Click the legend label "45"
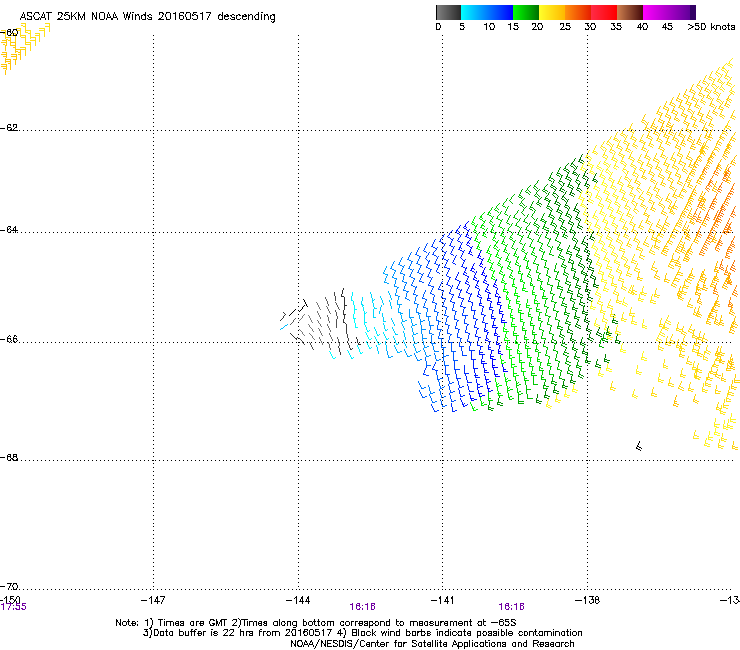 tap(667, 27)
